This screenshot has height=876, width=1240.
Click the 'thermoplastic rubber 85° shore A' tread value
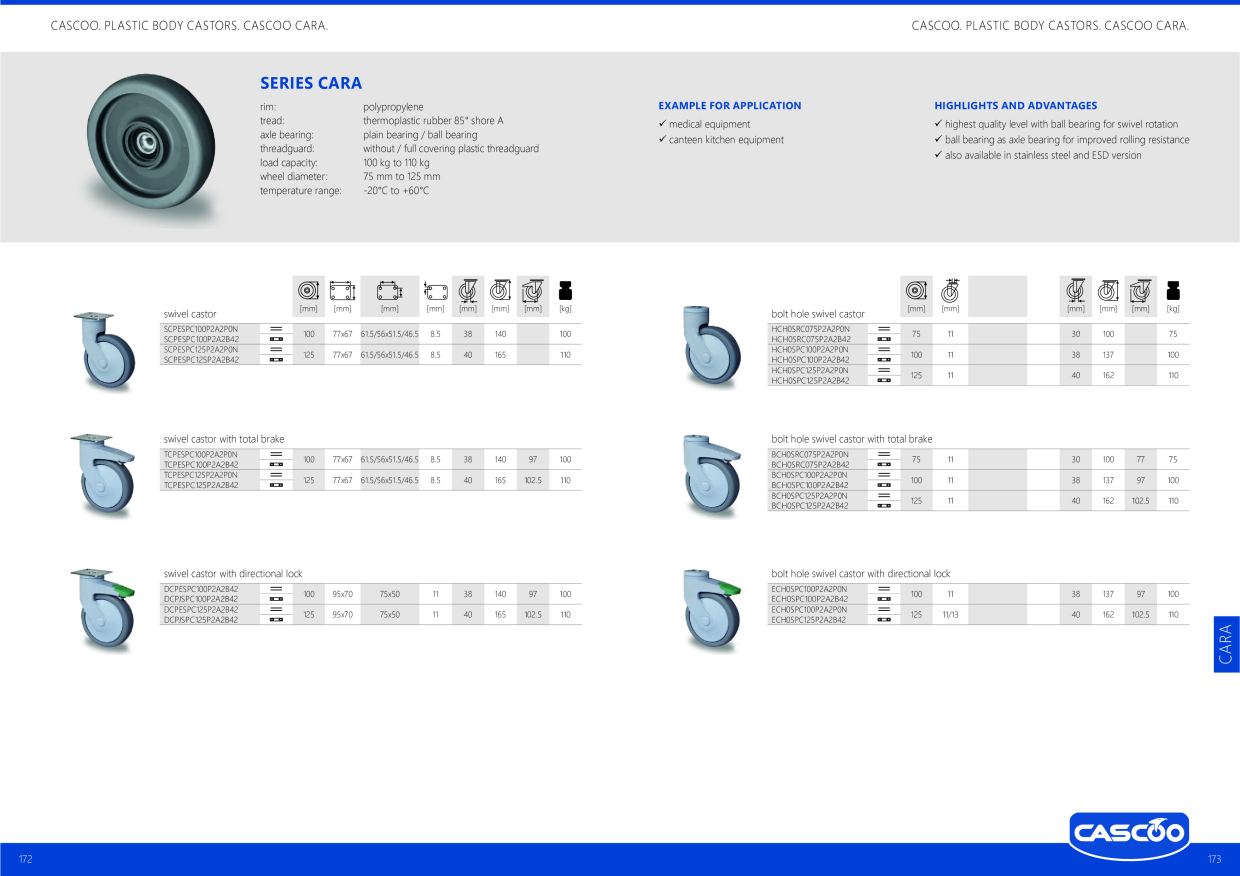433,121
